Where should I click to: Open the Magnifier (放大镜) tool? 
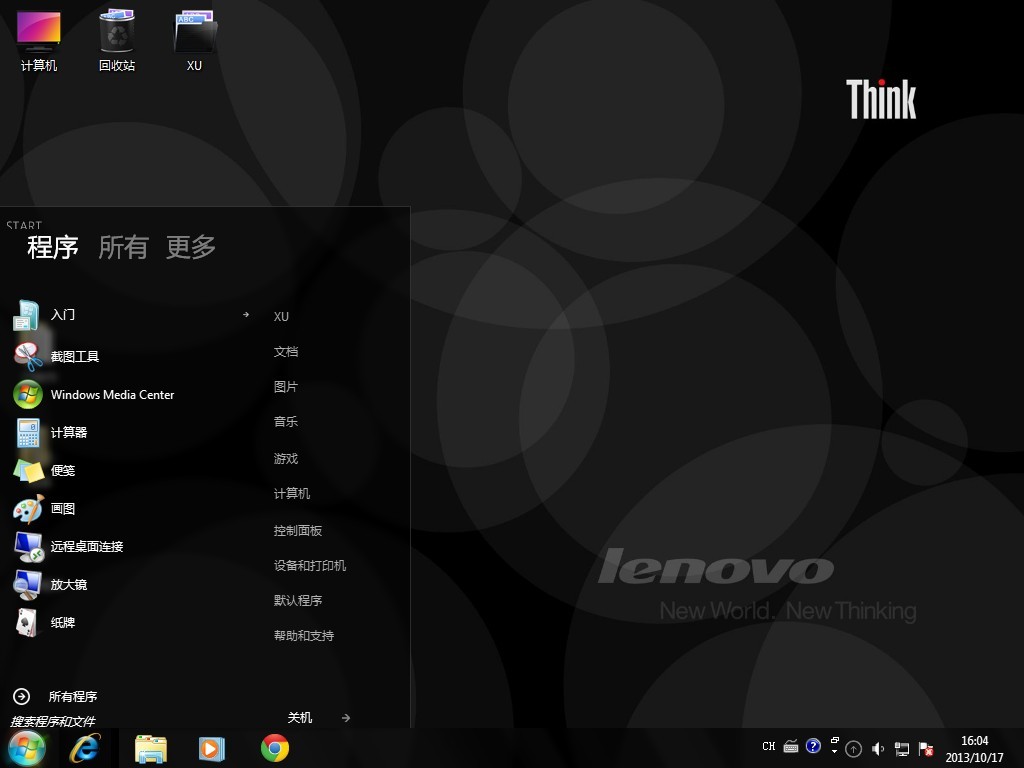[68, 585]
